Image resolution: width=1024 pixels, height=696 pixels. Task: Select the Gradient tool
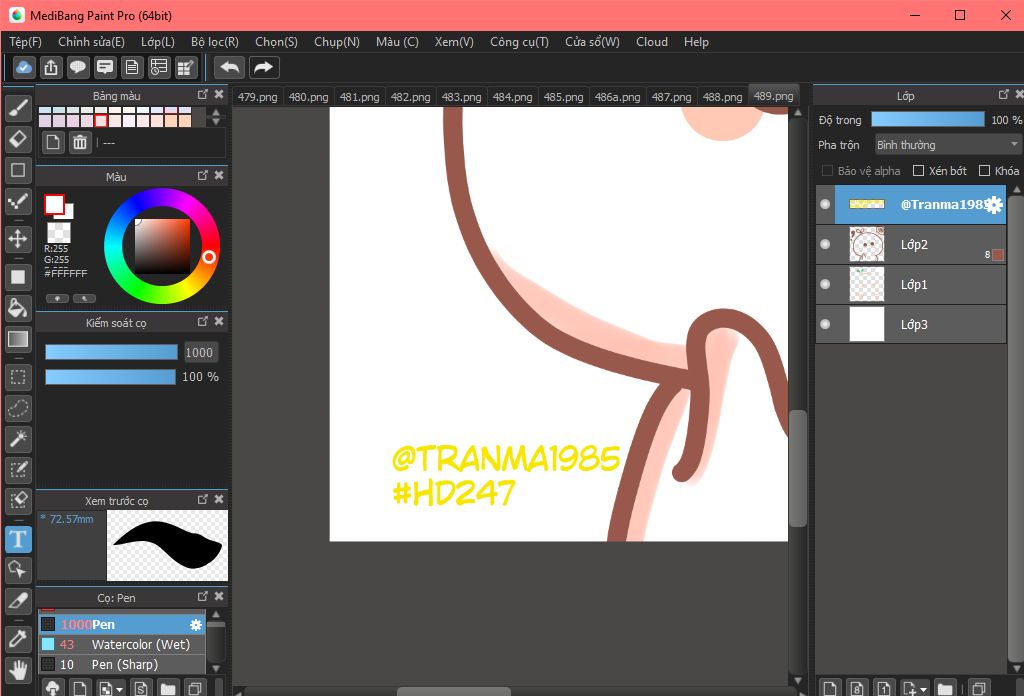(x=18, y=339)
